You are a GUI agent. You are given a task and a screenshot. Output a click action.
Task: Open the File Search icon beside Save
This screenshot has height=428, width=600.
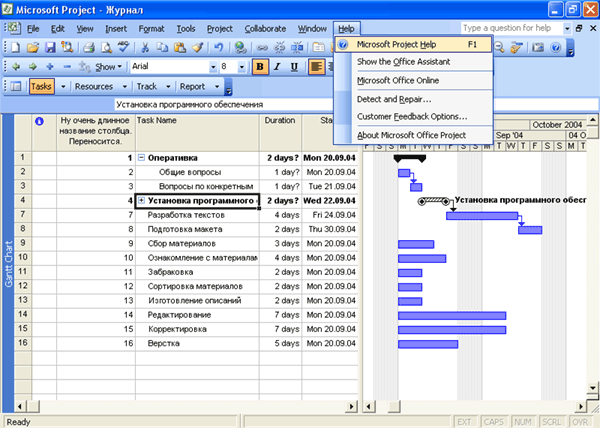[67, 47]
